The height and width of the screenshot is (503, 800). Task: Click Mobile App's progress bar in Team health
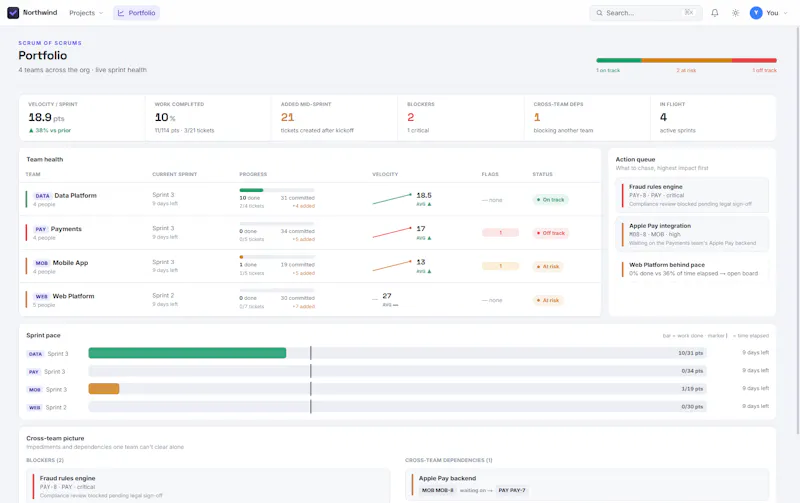[x=277, y=257]
